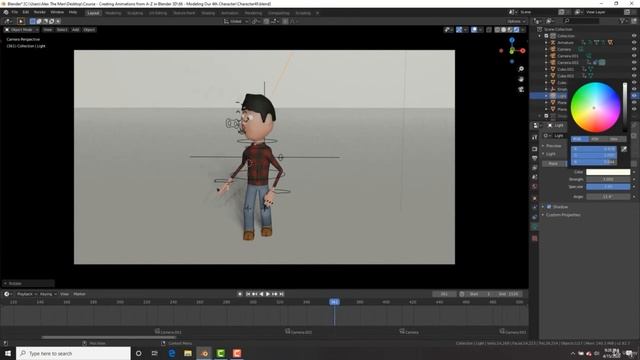This screenshot has width=640, height=360.
Task: Select wireframe viewport shading icon
Action: coord(497,30)
